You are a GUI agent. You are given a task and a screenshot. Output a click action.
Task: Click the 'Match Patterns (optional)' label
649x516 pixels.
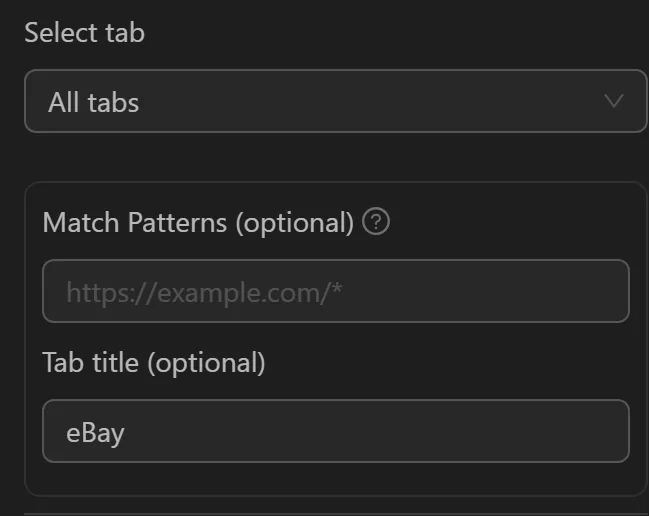tap(198, 222)
